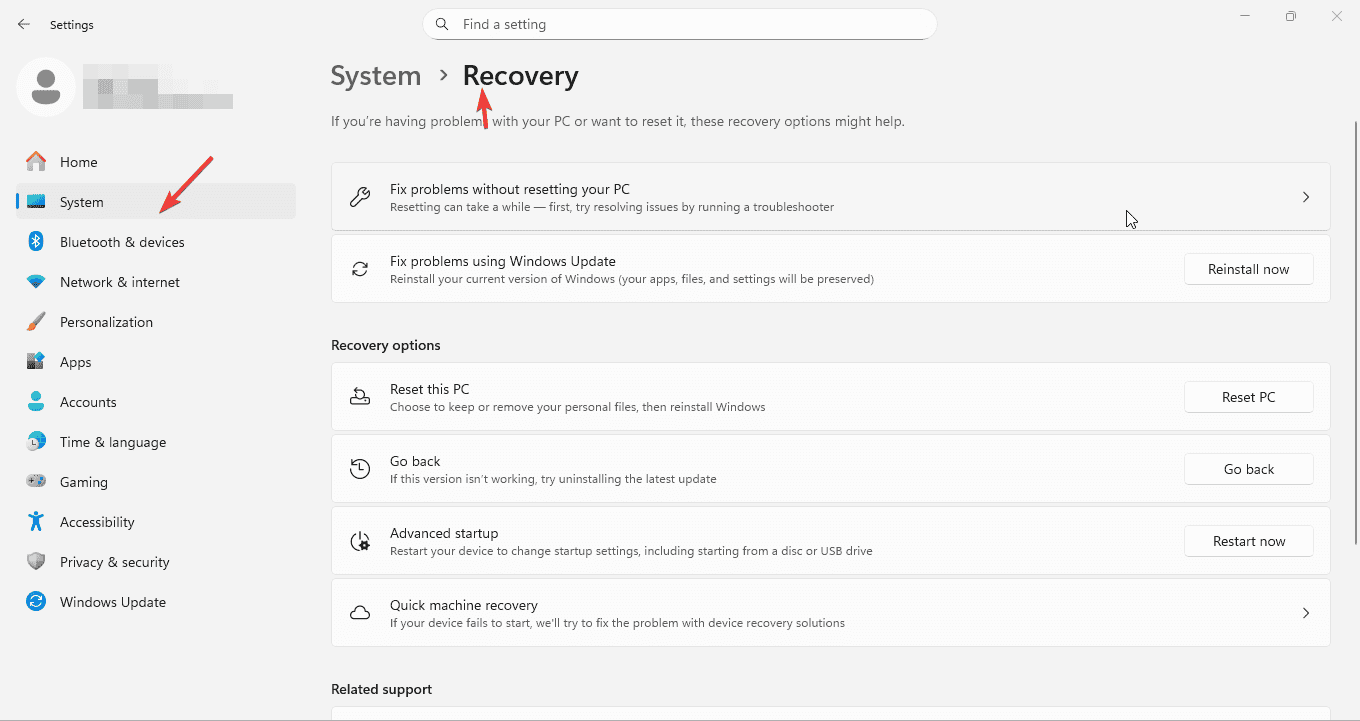The height and width of the screenshot is (721, 1360).
Task: Click the Bluetooth icon in sidebar
Action: [36, 242]
